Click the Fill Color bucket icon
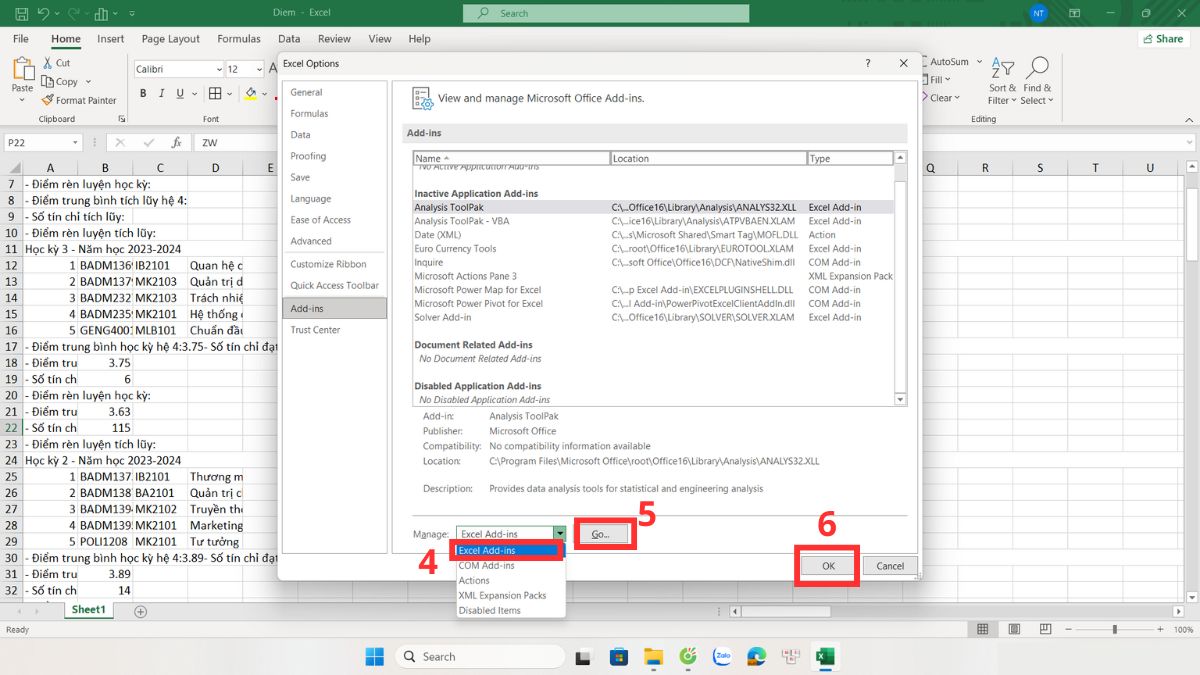Image resolution: width=1200 pixels, height=675 pixels. tap(250, 94)
